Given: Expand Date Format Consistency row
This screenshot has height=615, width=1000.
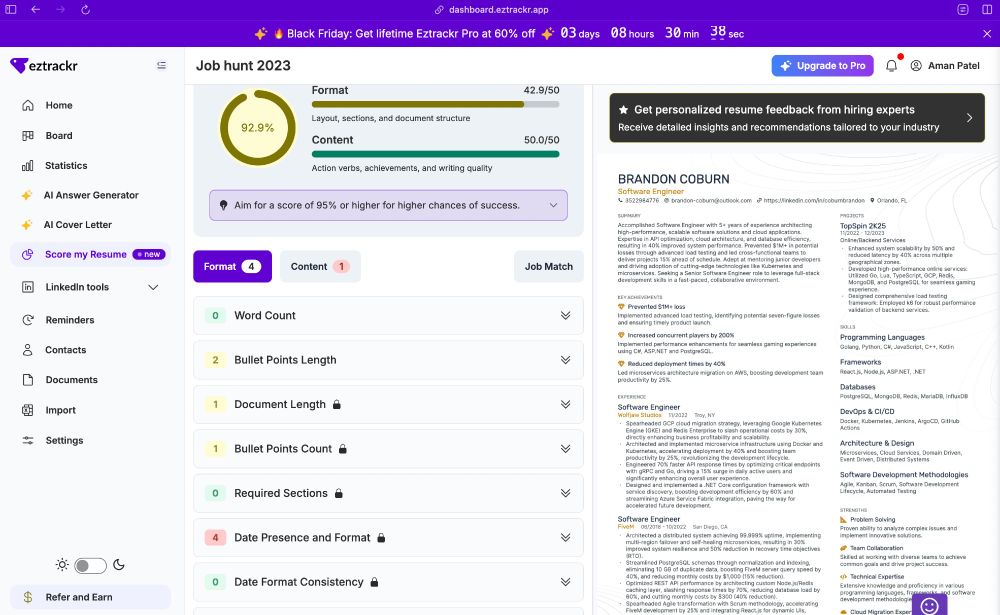Looking at the screenshot, I should [x=388, y=582].
